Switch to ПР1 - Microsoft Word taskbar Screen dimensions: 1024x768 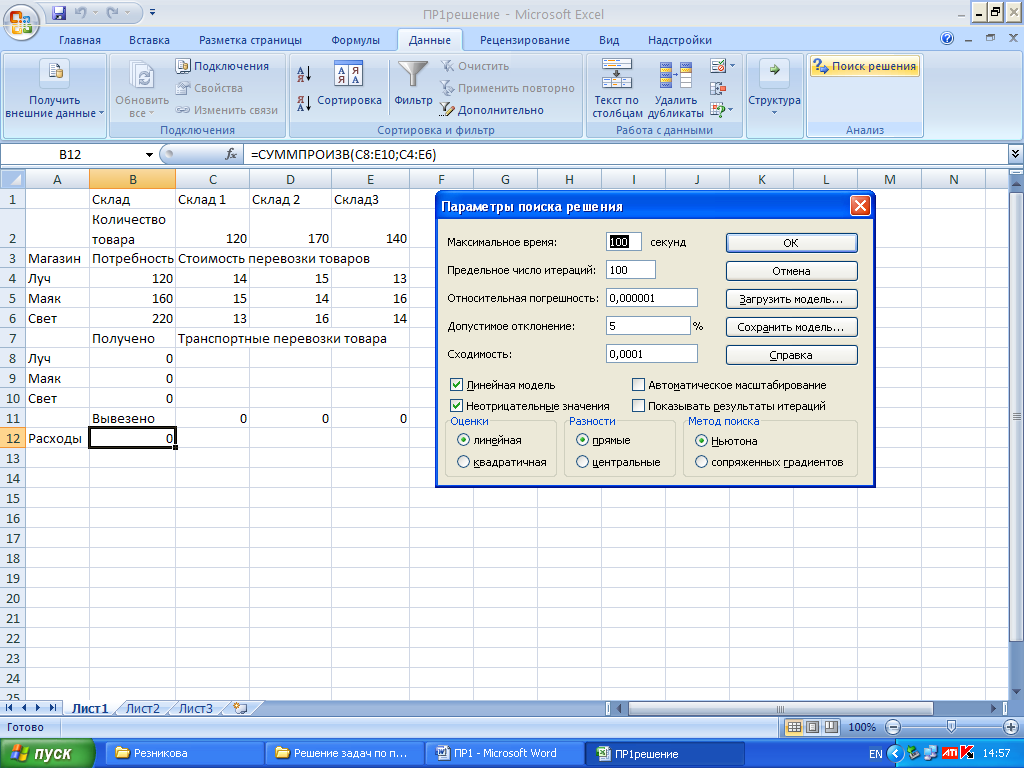pos(504,753)
